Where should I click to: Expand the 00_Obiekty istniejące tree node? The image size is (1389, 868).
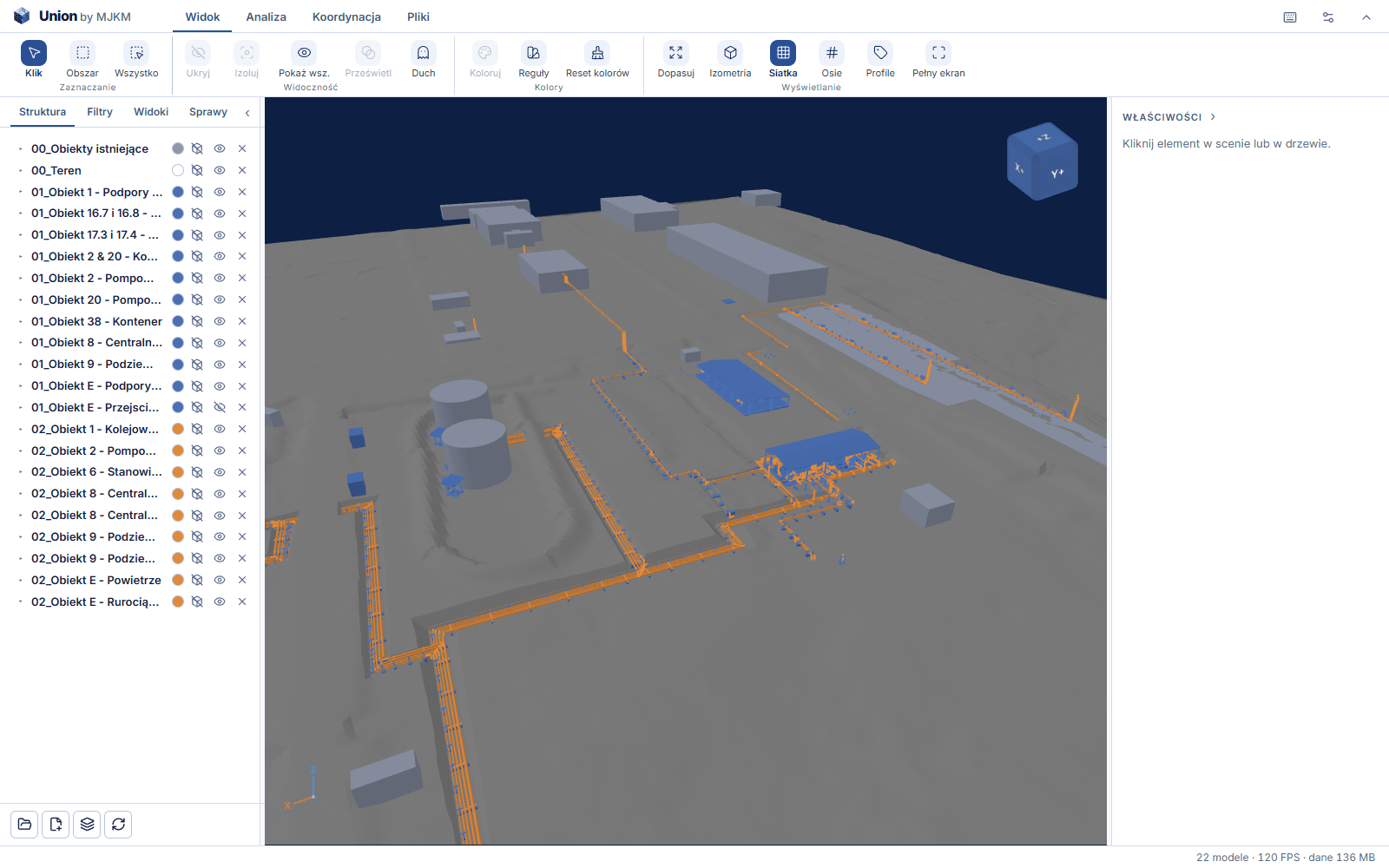[21, 148]
